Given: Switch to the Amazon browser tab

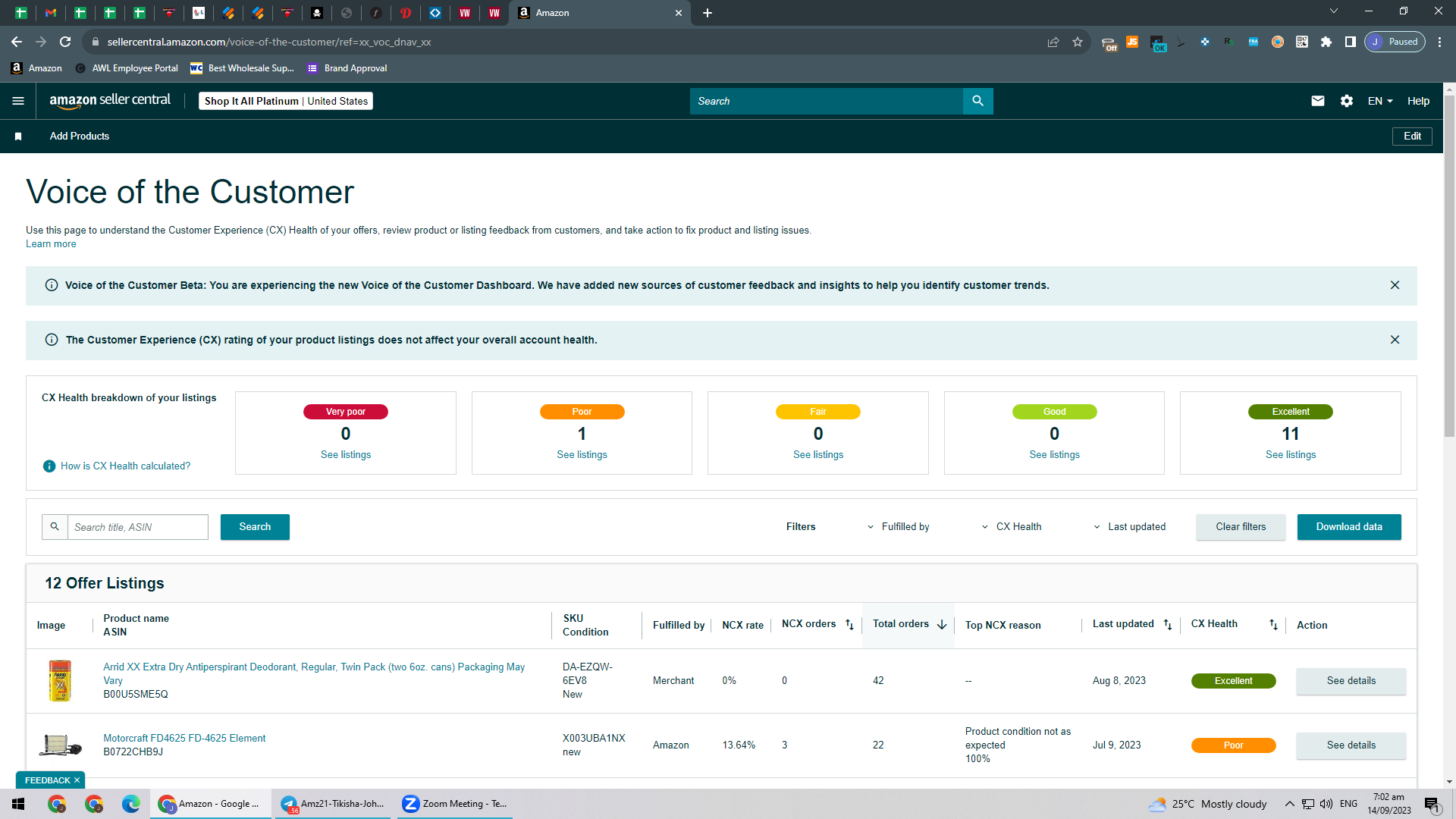Looking at the screenshot, I should [x=599, y=13].
